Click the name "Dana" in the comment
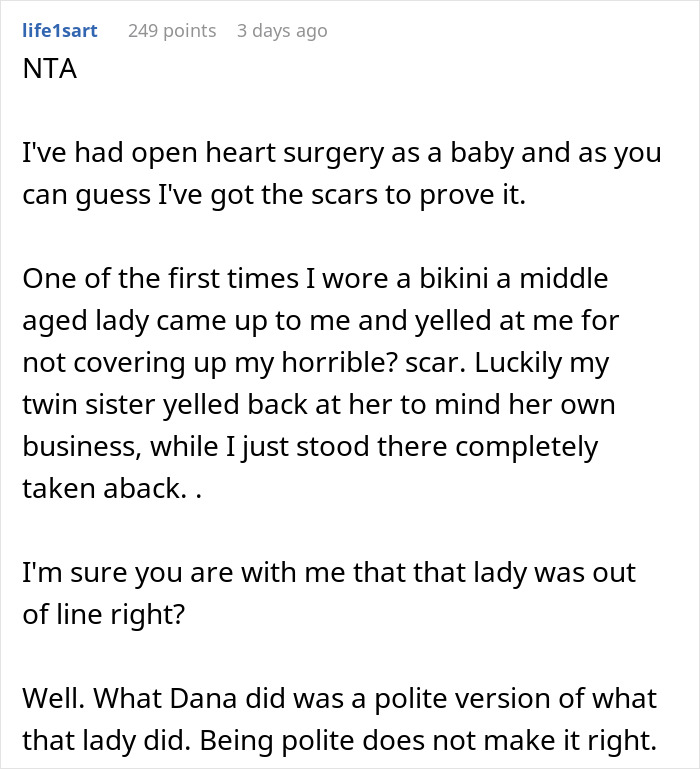 (x=229, y=697)
